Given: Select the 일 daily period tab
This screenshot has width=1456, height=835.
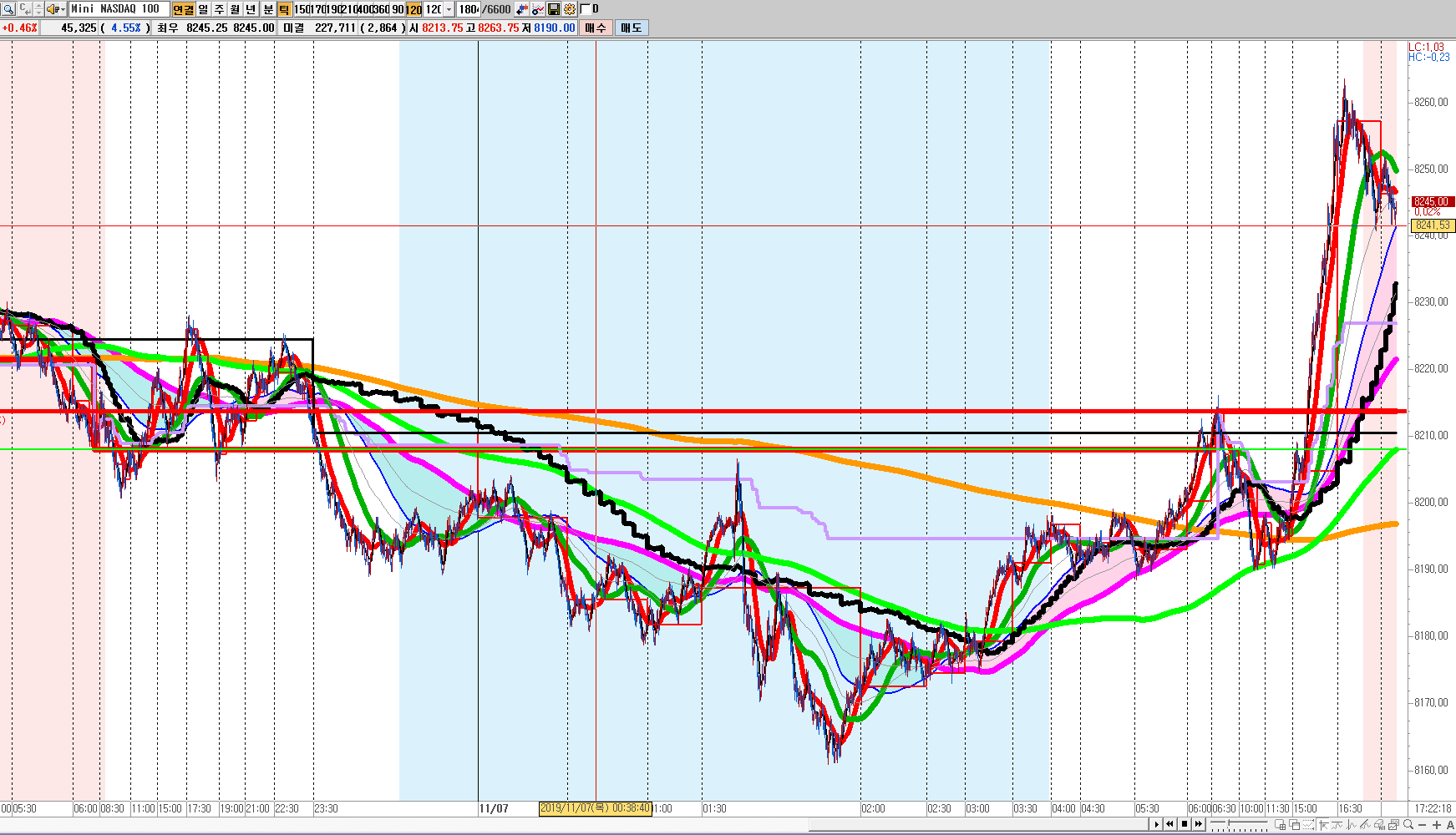Looking at the screenshot, I should [x=204, y=9].
